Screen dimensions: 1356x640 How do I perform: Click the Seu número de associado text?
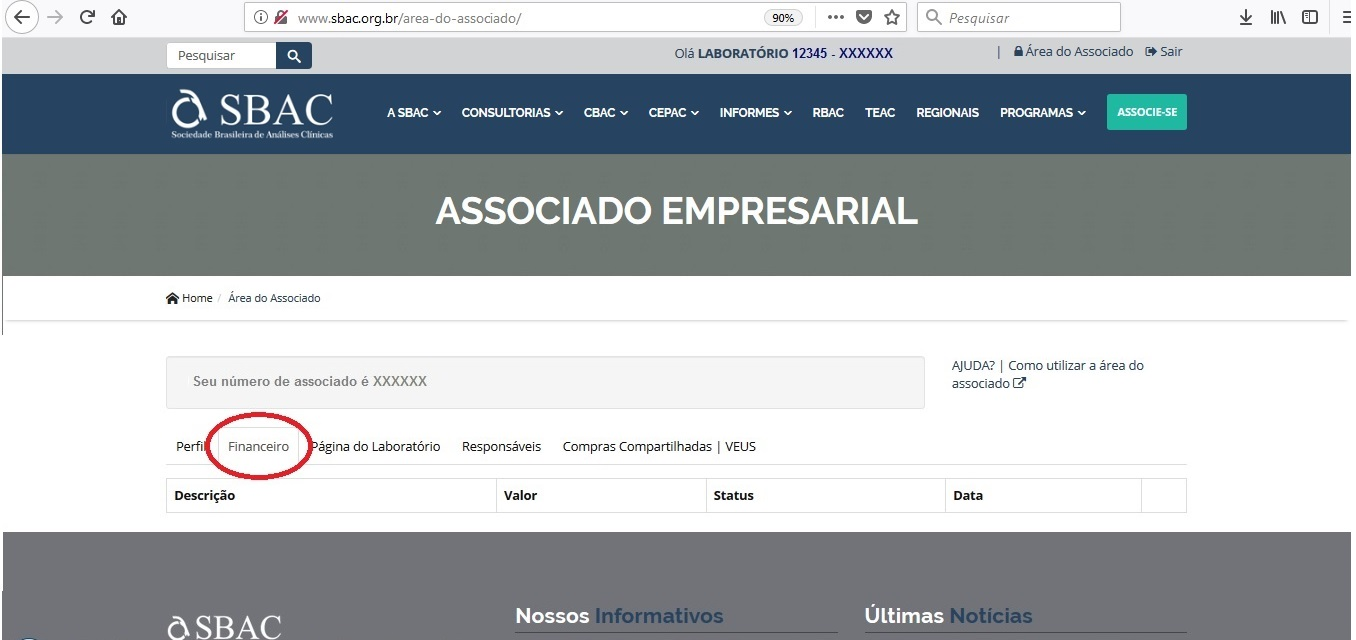pyautogui.click(x=310, y=381)
